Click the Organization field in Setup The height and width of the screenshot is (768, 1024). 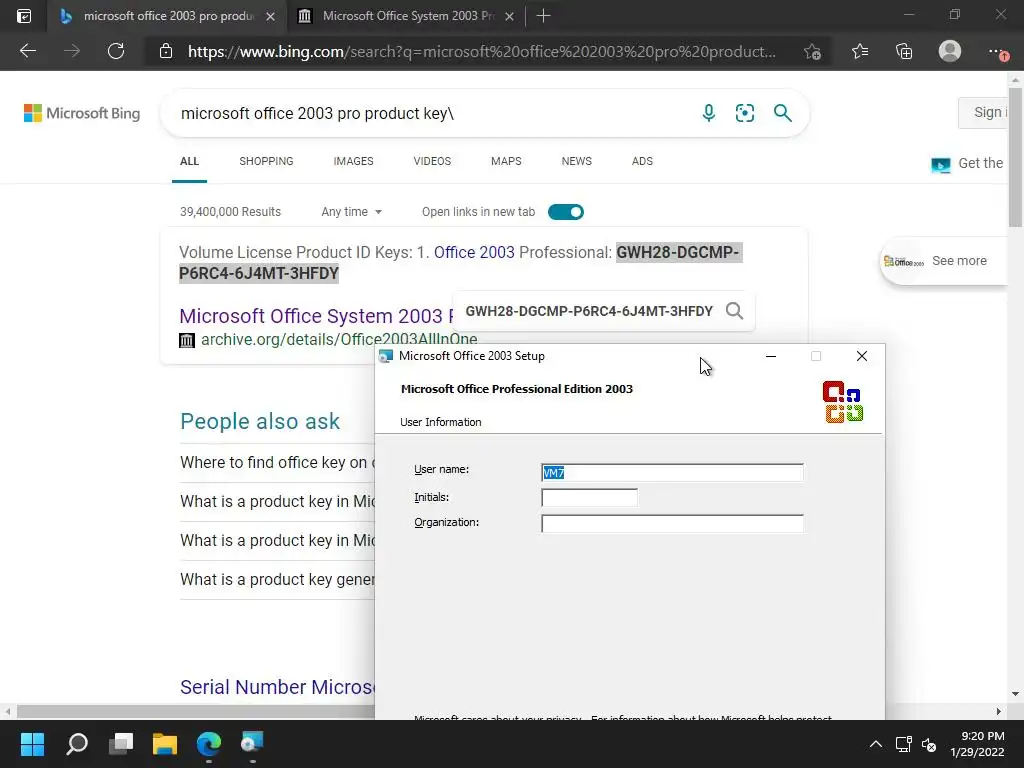point(672,523)
